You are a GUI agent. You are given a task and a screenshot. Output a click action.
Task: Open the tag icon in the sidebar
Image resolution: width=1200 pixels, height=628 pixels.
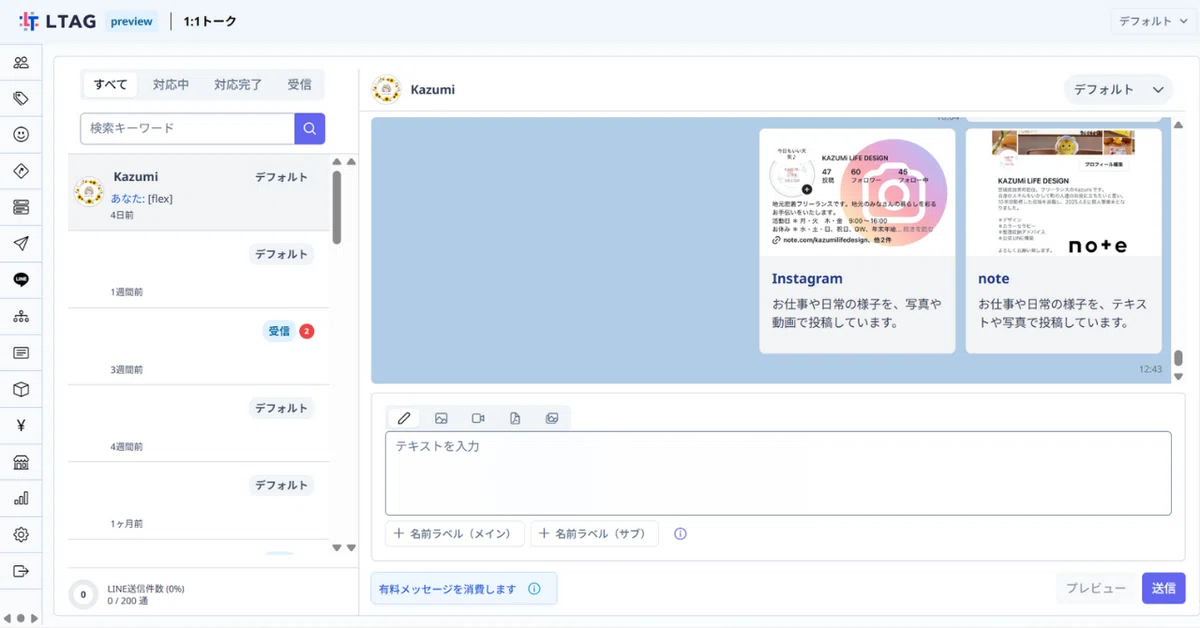[21, 98]
